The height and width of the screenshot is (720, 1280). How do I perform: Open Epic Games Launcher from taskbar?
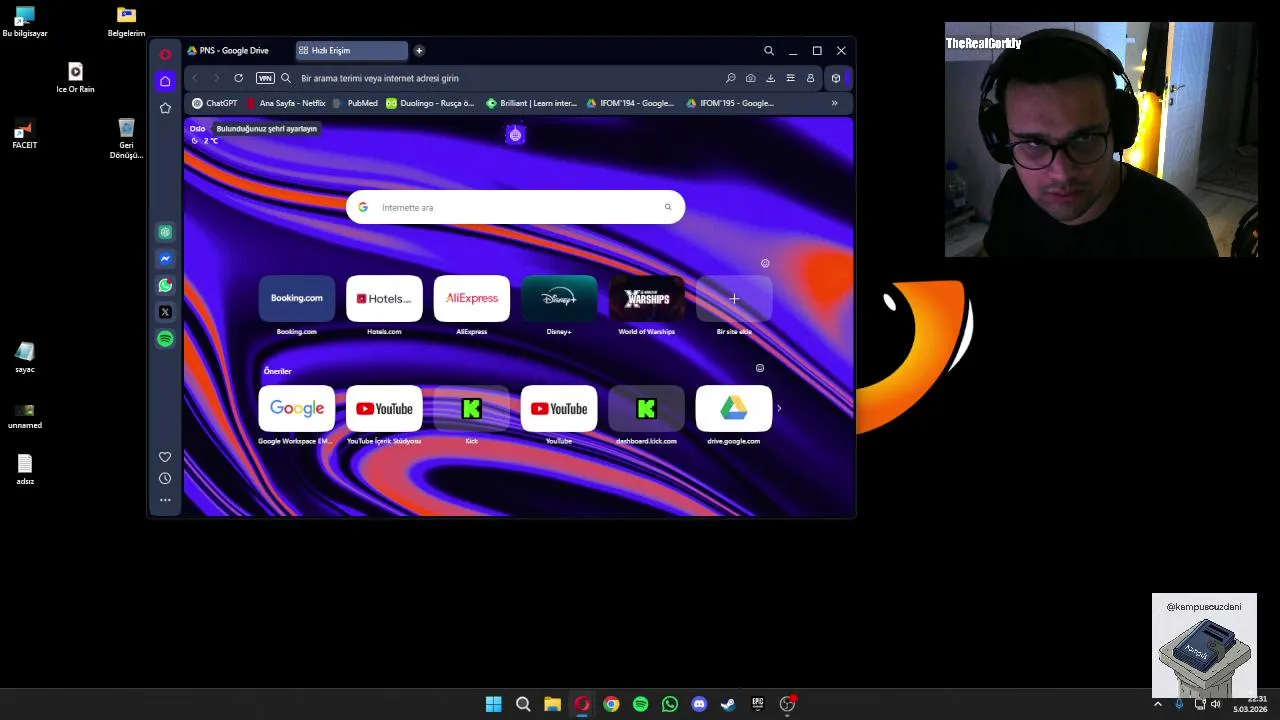pos(758,704)
